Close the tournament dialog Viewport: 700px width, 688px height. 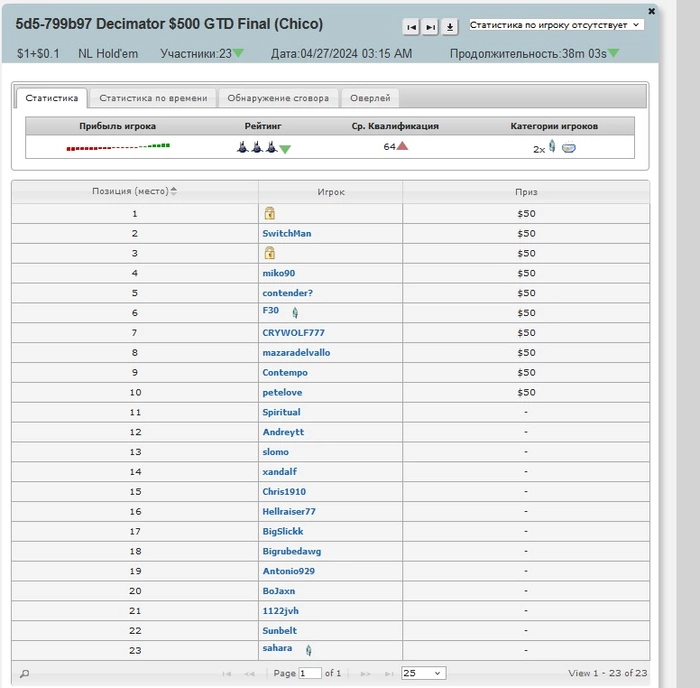coord(651,11)
